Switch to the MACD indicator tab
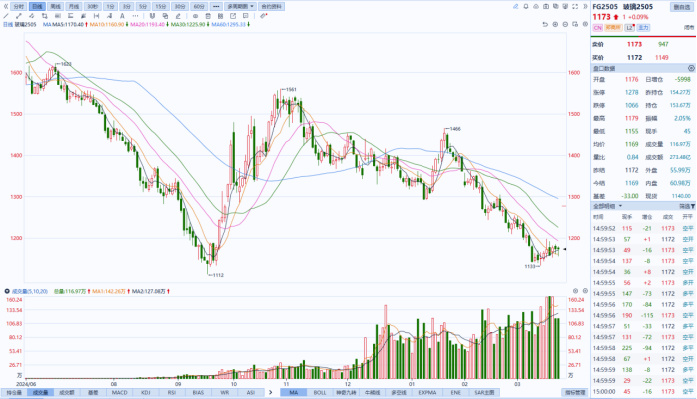697x399 pixels. pos(119,393)
